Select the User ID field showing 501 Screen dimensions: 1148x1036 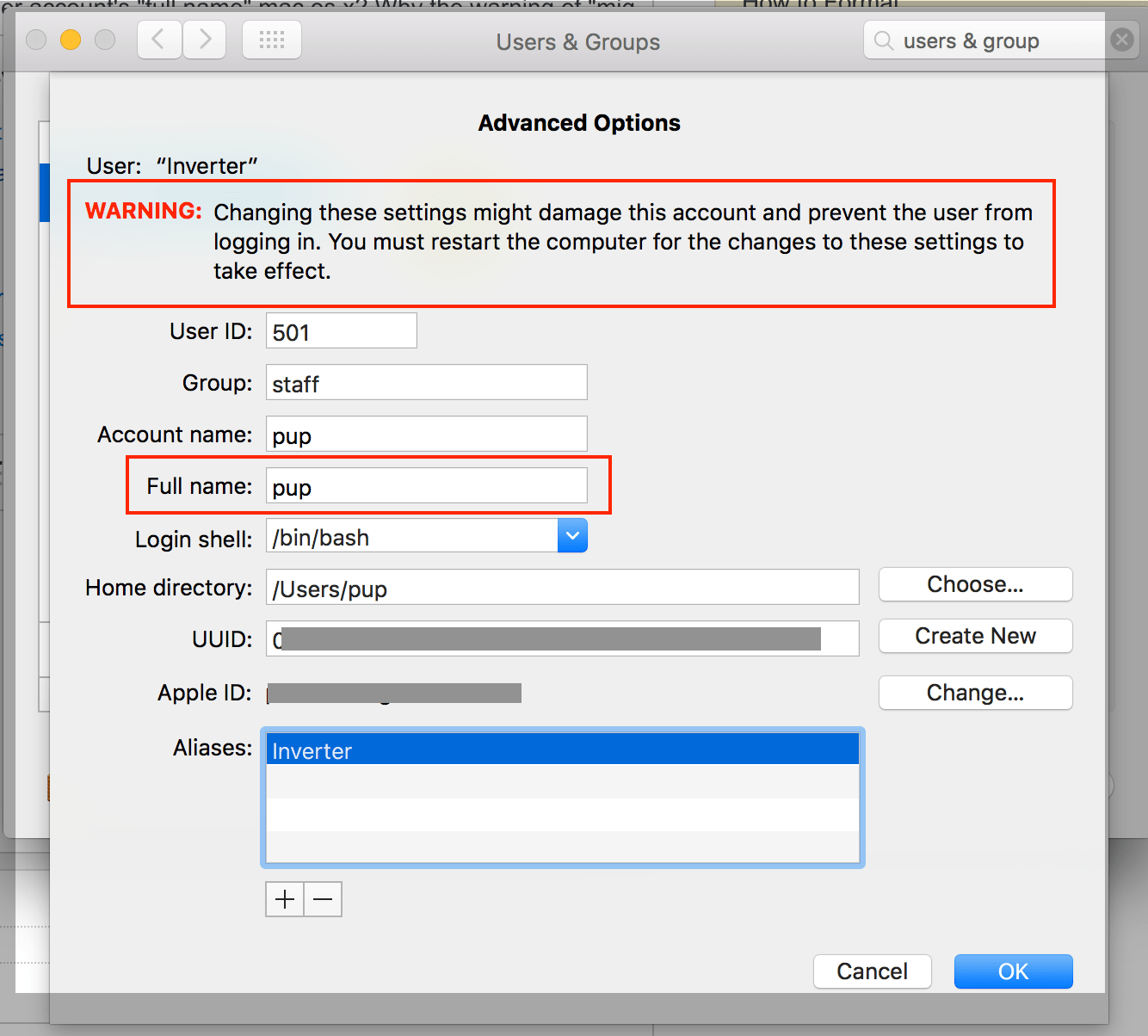point(341,330)
